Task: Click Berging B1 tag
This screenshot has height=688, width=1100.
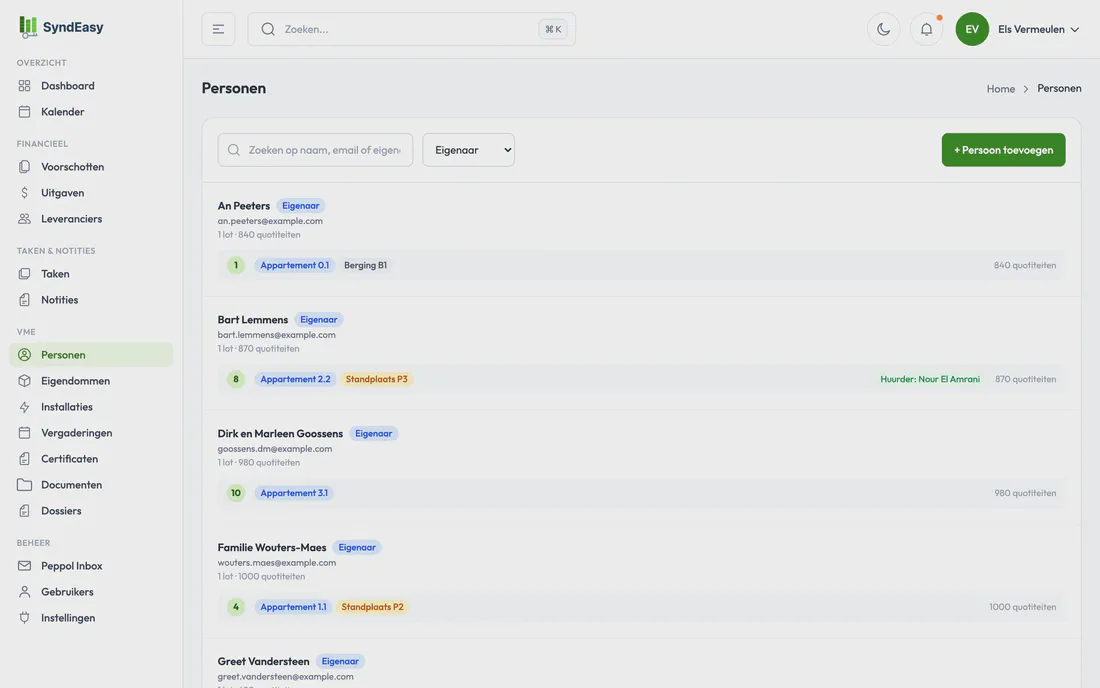Action: pyautogui.click(x=365, y=265)
